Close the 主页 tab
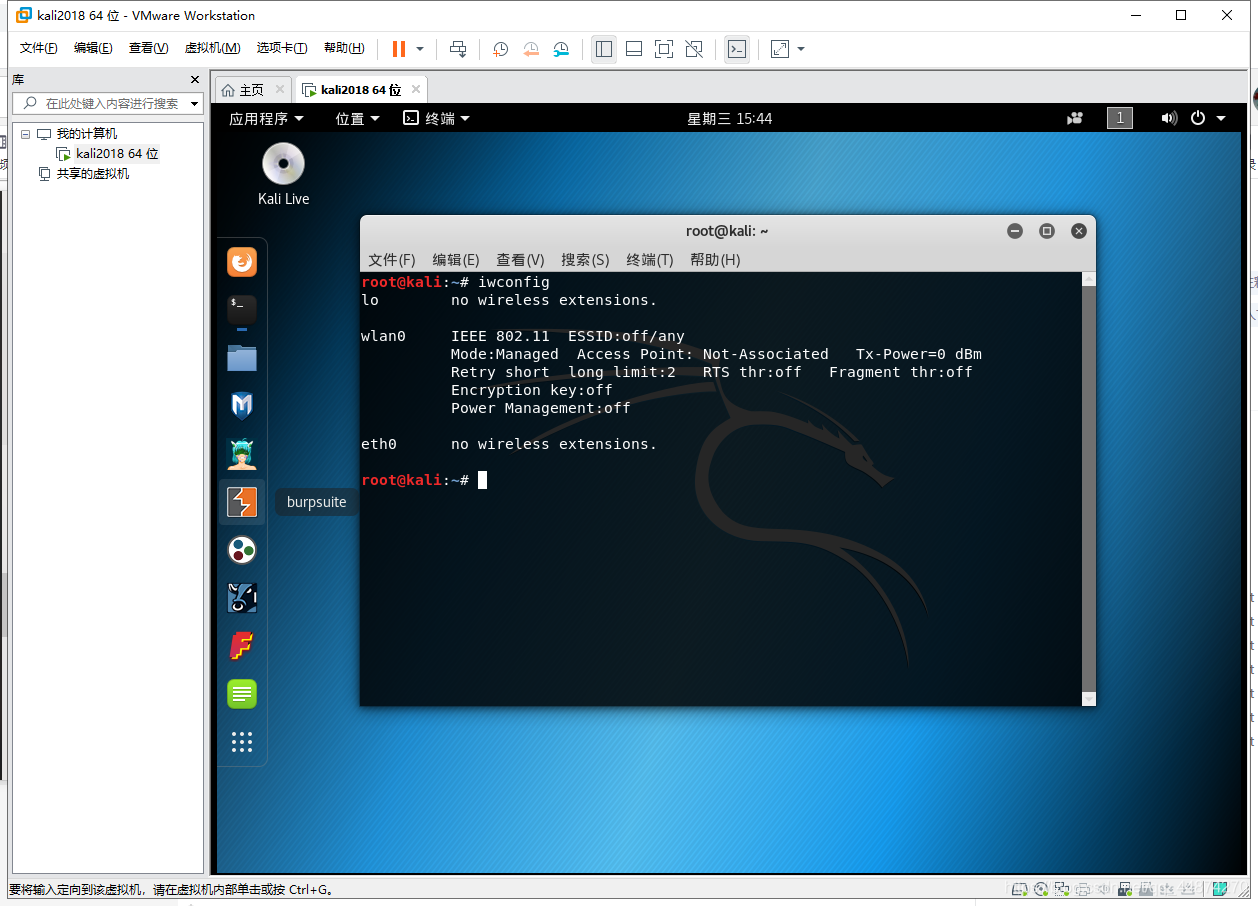 click(280, 89)
